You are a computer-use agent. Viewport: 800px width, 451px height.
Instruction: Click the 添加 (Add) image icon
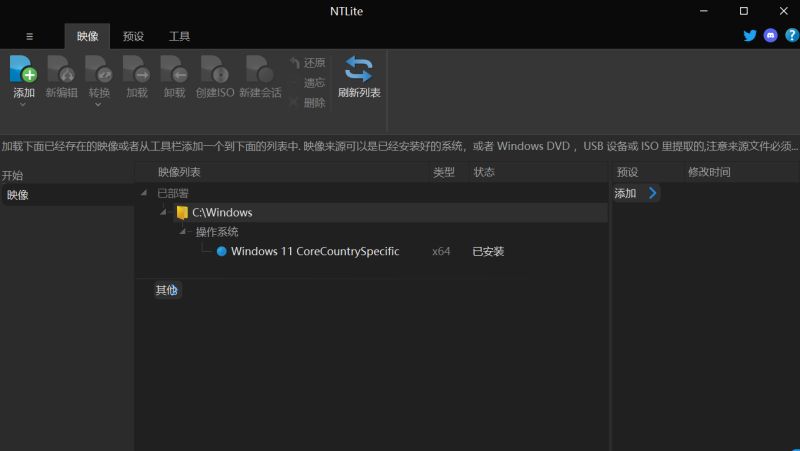point(23,69)
